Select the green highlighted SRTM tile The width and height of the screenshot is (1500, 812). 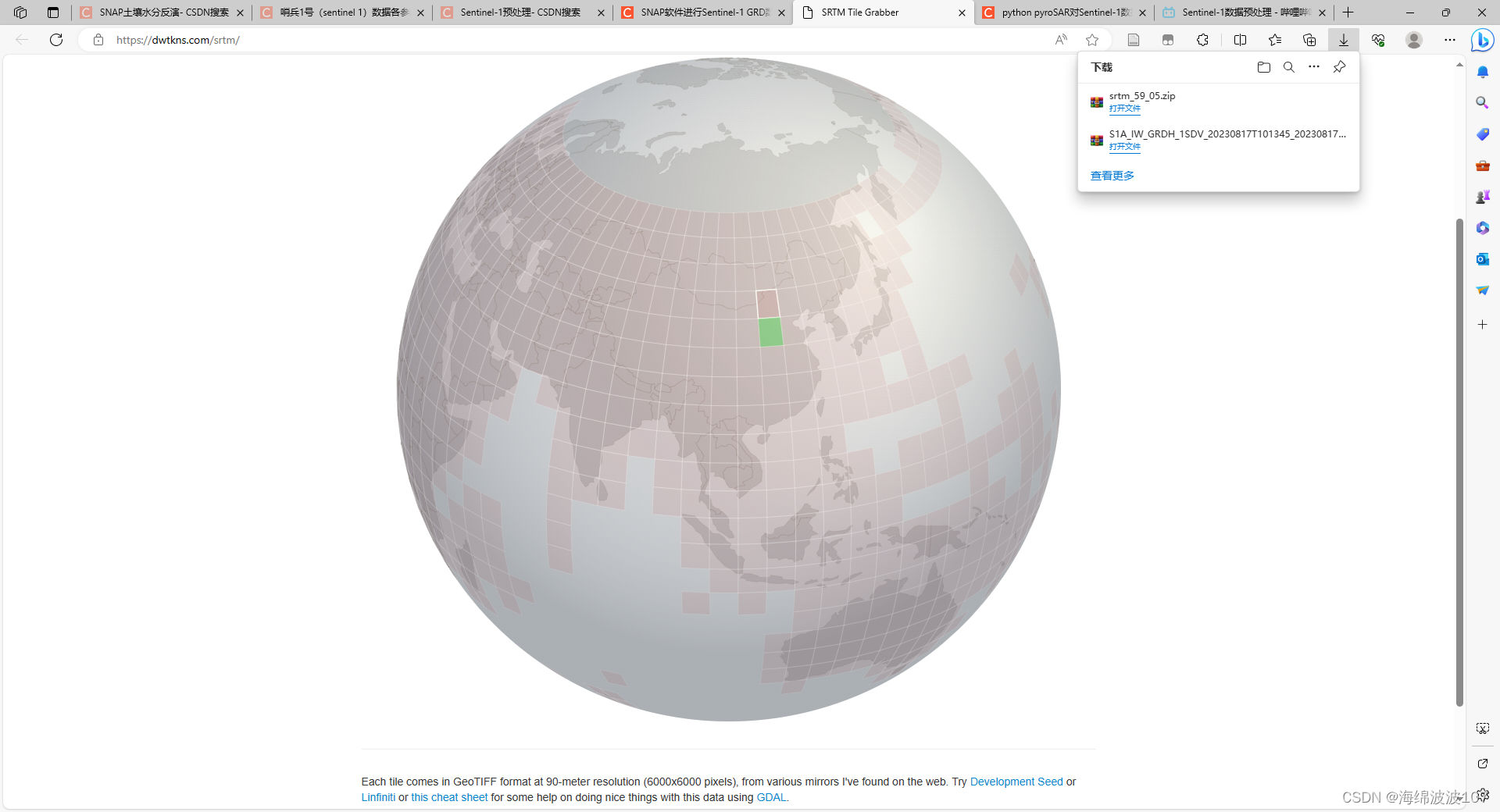pyautogui.click(x=770, y=332)
